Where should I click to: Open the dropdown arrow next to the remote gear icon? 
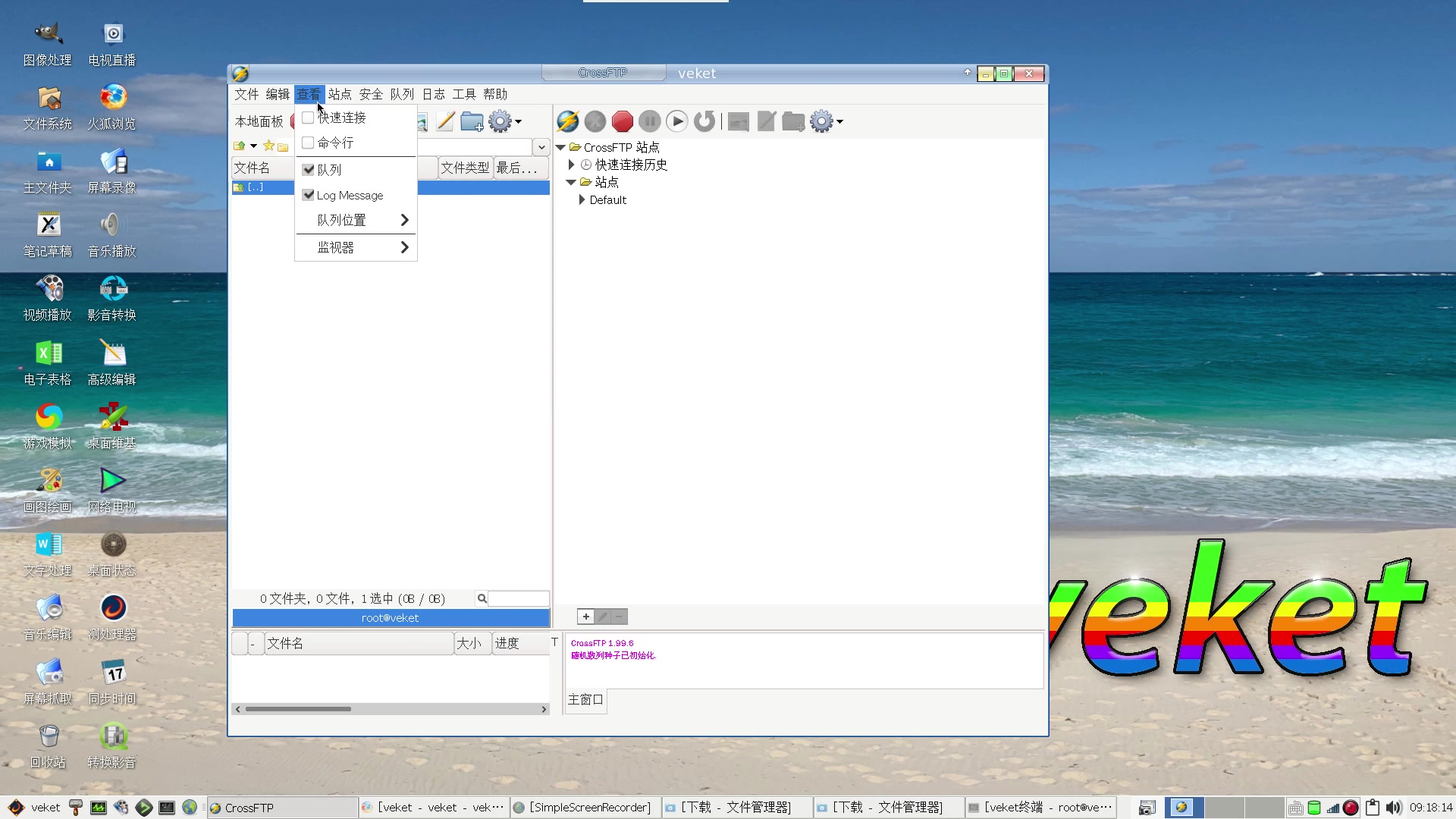coord(839,121)
